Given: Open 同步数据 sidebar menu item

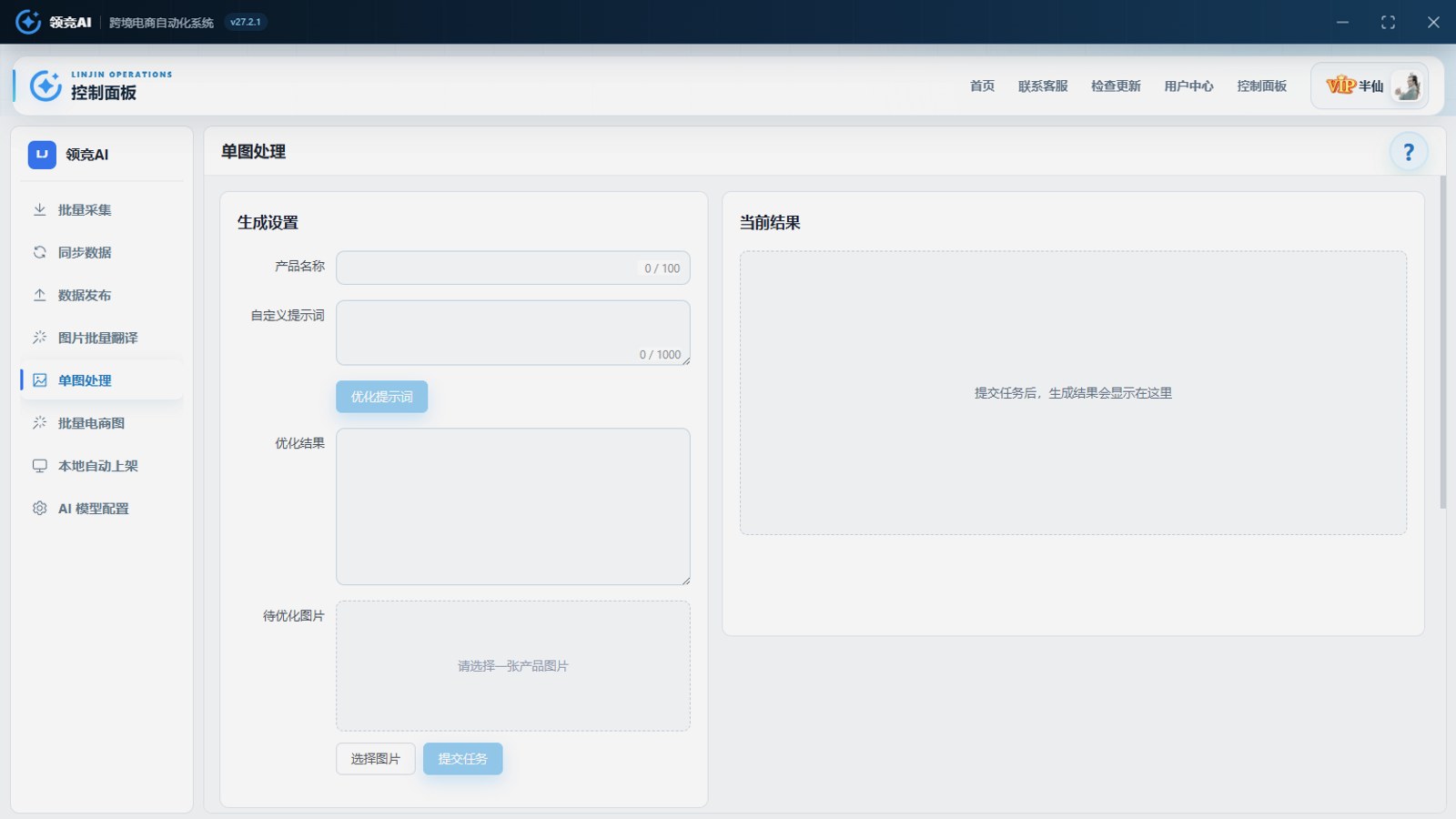Looking at the screenshot, I should [x=102, y=252].
